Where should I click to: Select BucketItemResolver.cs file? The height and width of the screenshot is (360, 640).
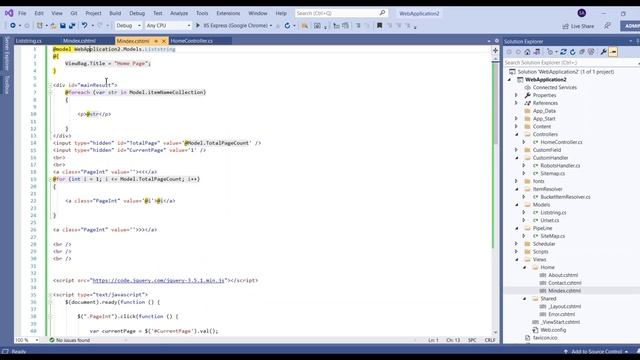[x=565, y=197]
